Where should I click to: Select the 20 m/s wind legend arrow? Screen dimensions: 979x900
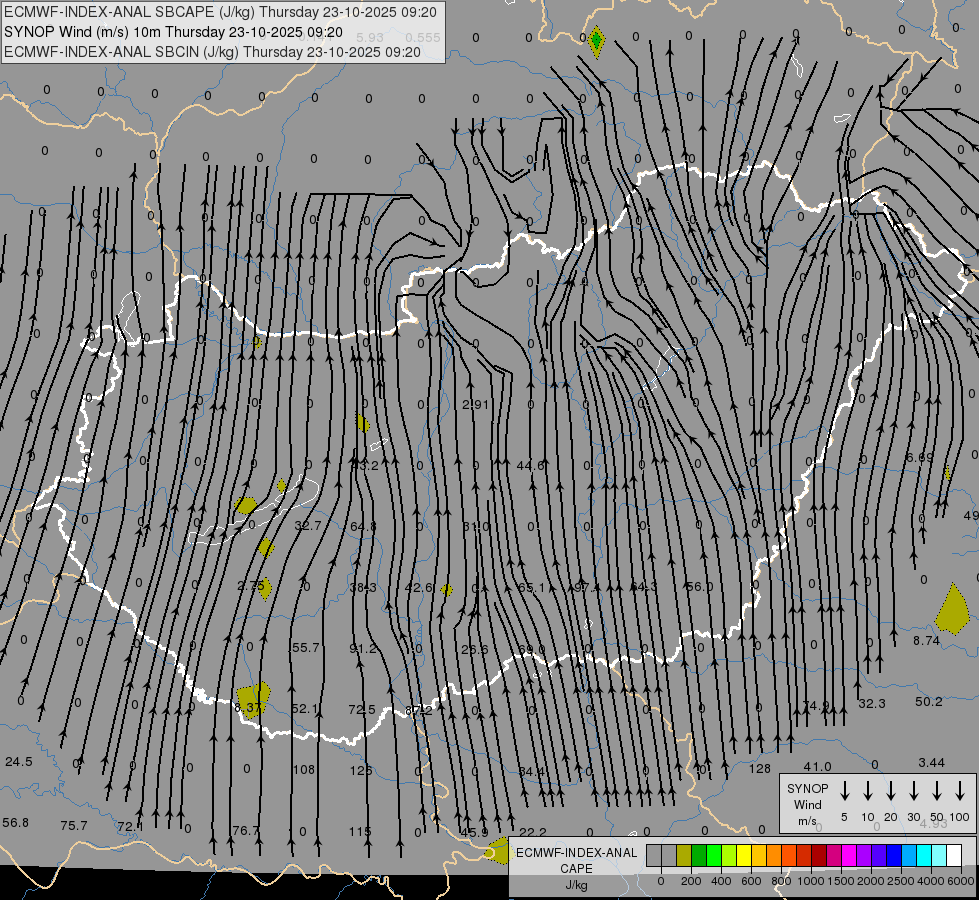coord(890,791)
